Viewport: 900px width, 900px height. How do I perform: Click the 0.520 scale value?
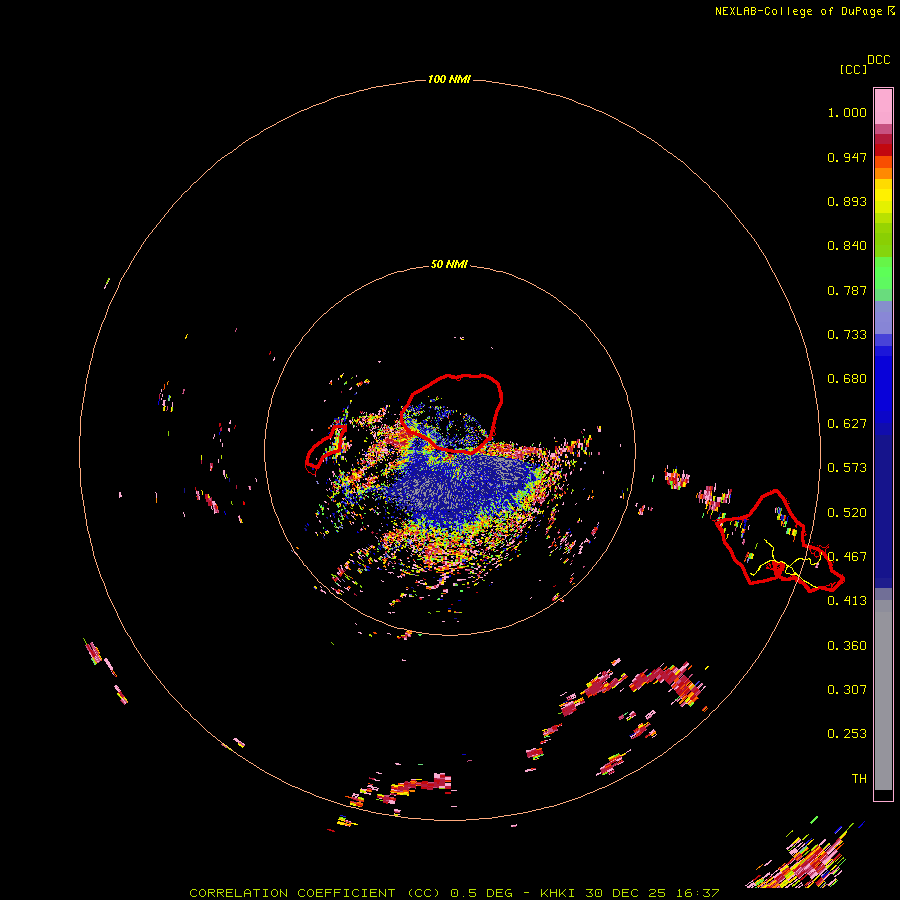(847, 513)
